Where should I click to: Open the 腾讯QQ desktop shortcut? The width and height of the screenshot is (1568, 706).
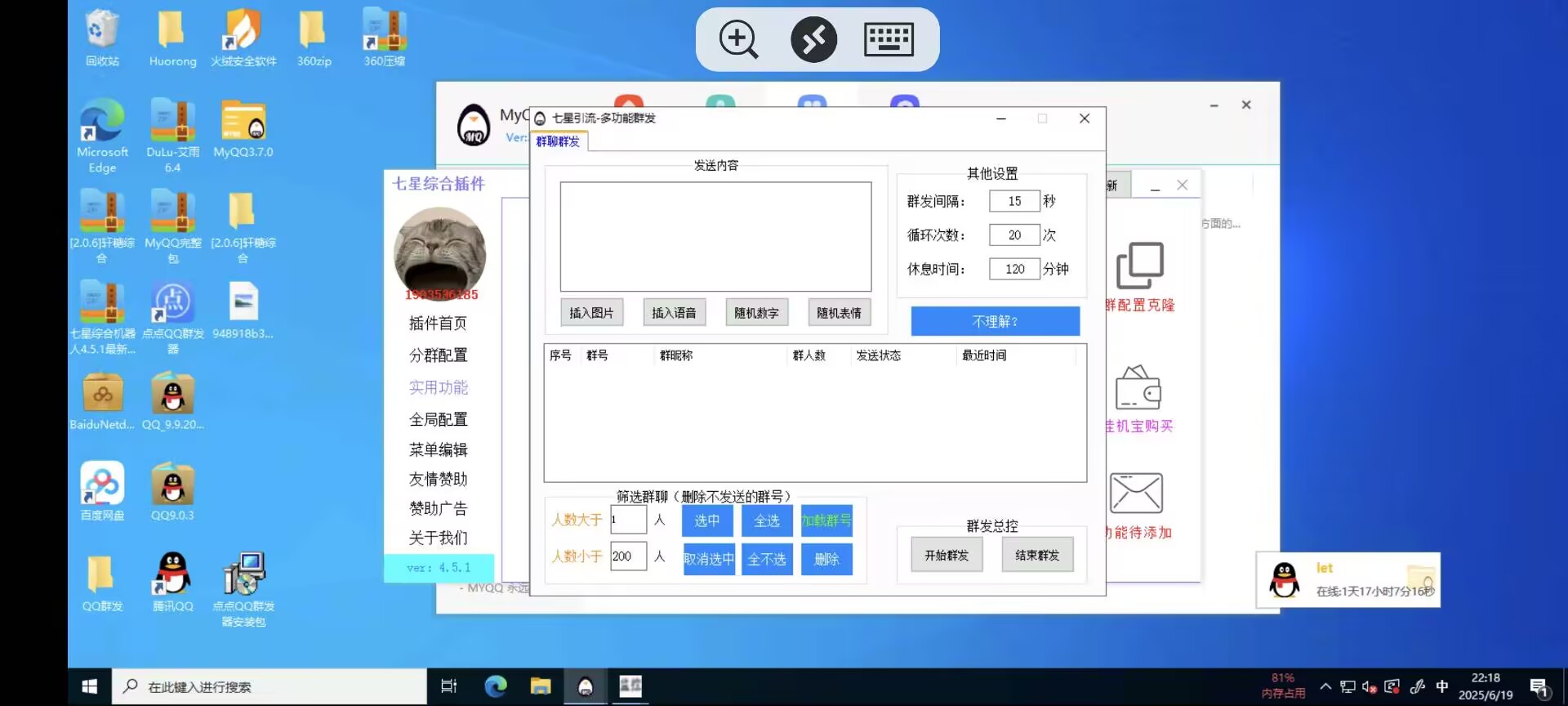(x=172, y=574)
